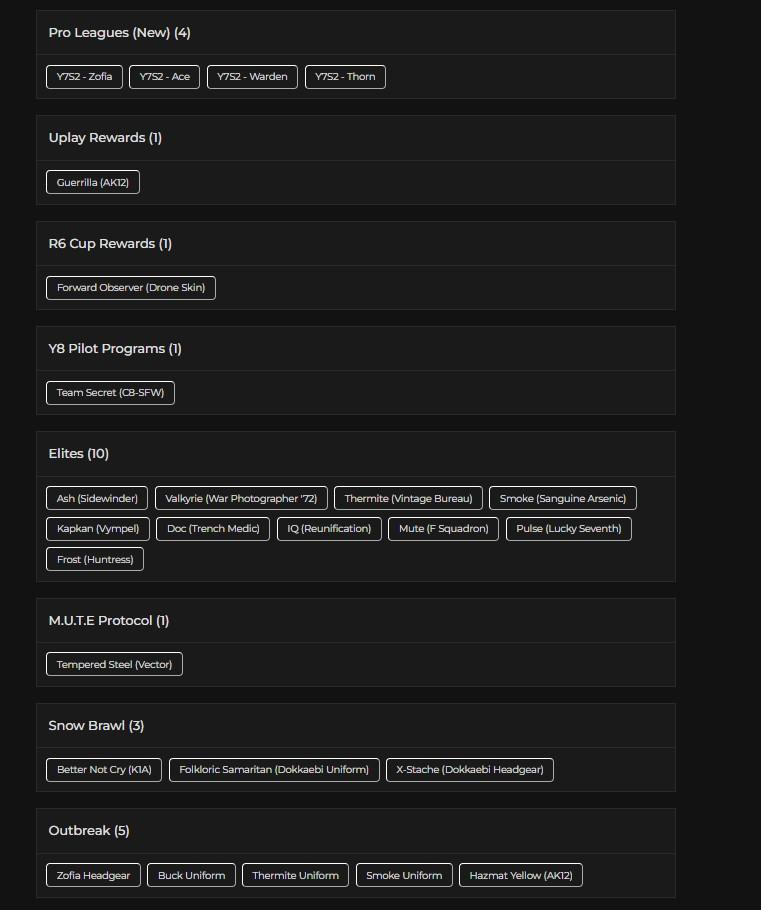761x910 pixels.
Task: Choose the Y7S2 - Warden tag
Action: (252, 77)
